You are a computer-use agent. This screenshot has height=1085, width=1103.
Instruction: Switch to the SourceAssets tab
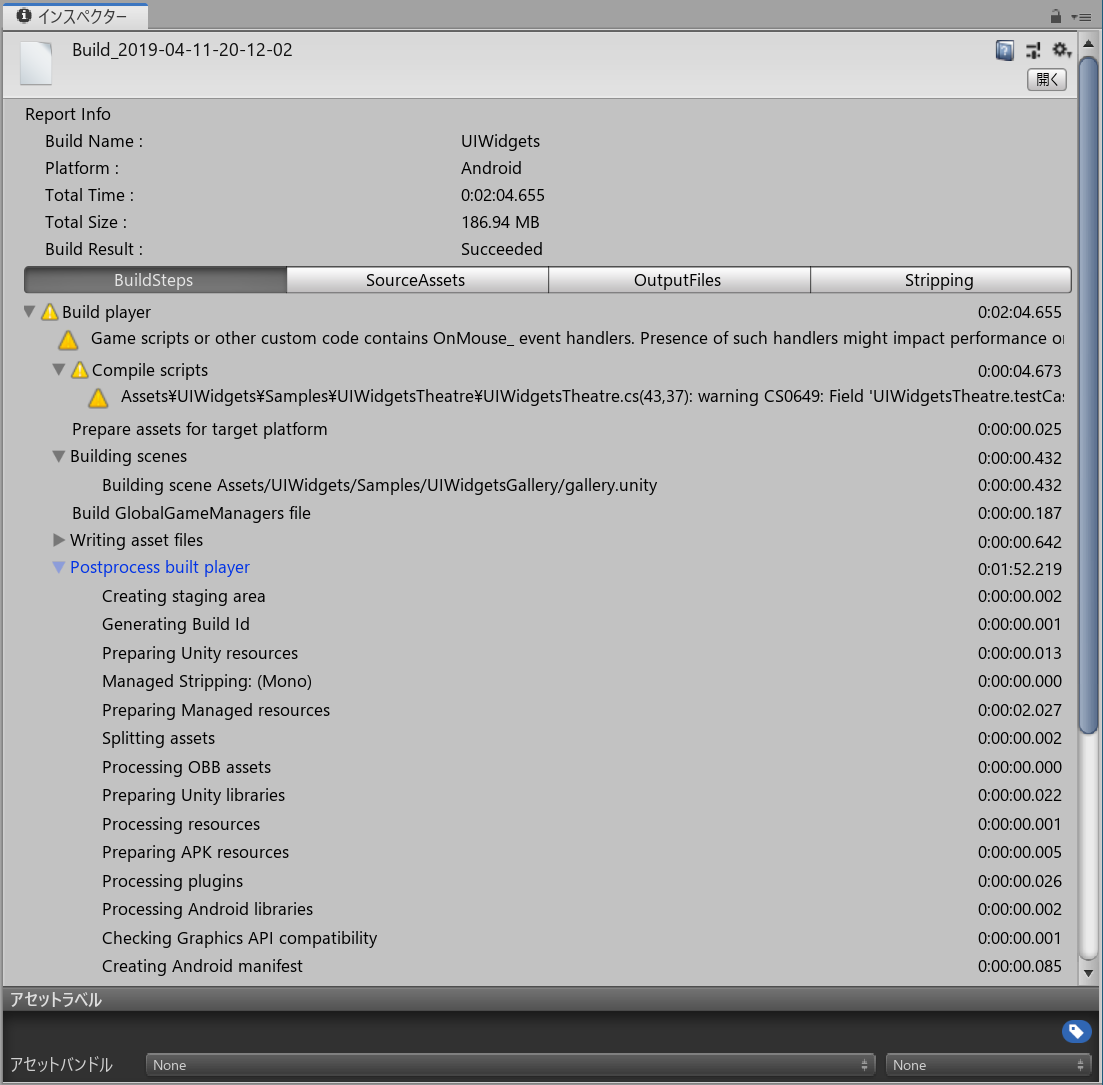coord(417,280)
